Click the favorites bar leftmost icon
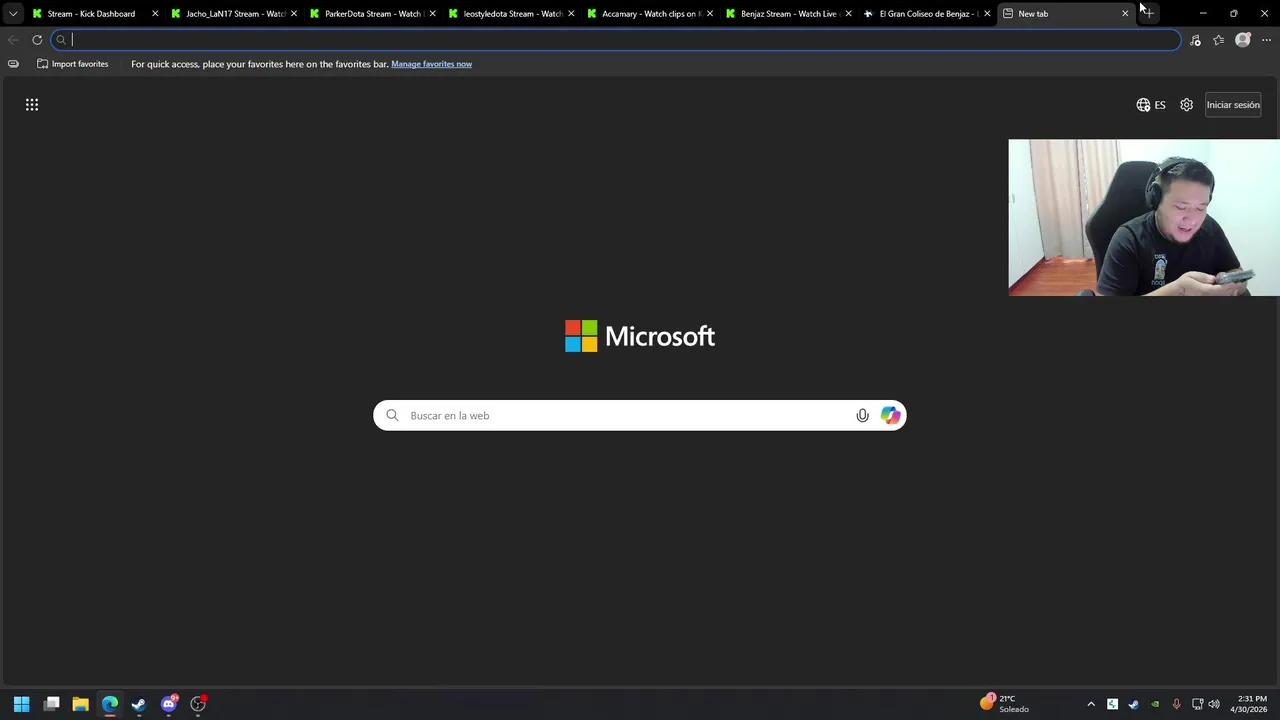Screen dimensions: 1280x720 [13, 64]
